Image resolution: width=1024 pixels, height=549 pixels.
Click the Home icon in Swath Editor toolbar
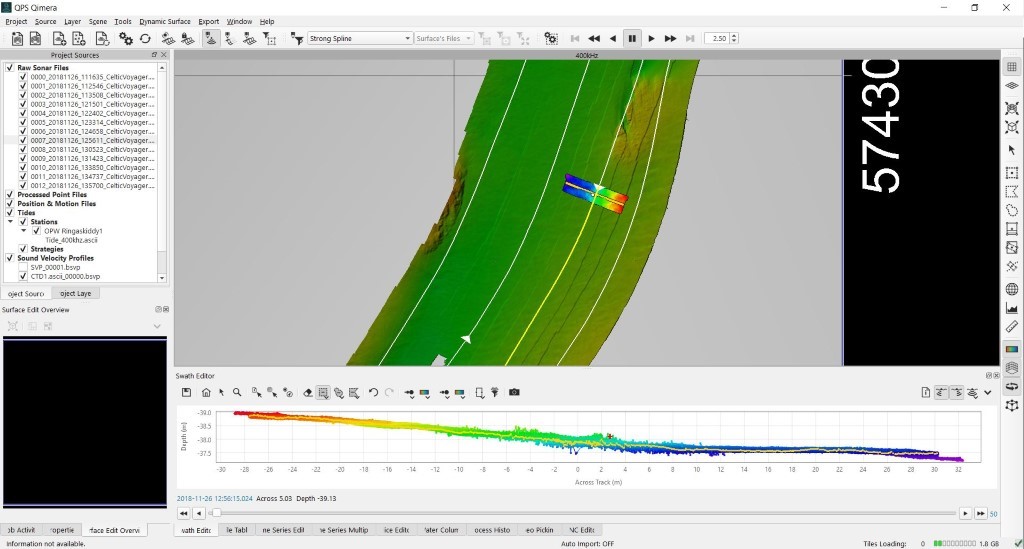pyautogui.click(x=206, y=393)
